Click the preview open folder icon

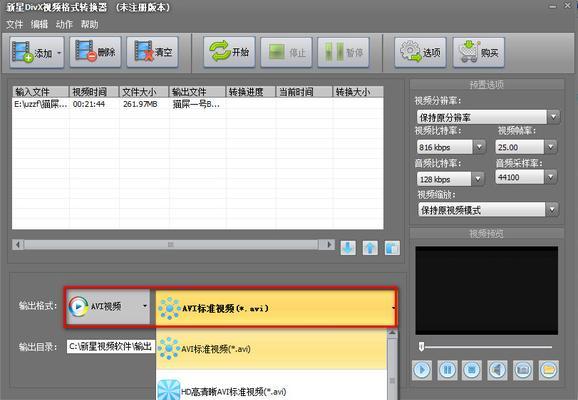pyautogui.click(x=549, y=370)
